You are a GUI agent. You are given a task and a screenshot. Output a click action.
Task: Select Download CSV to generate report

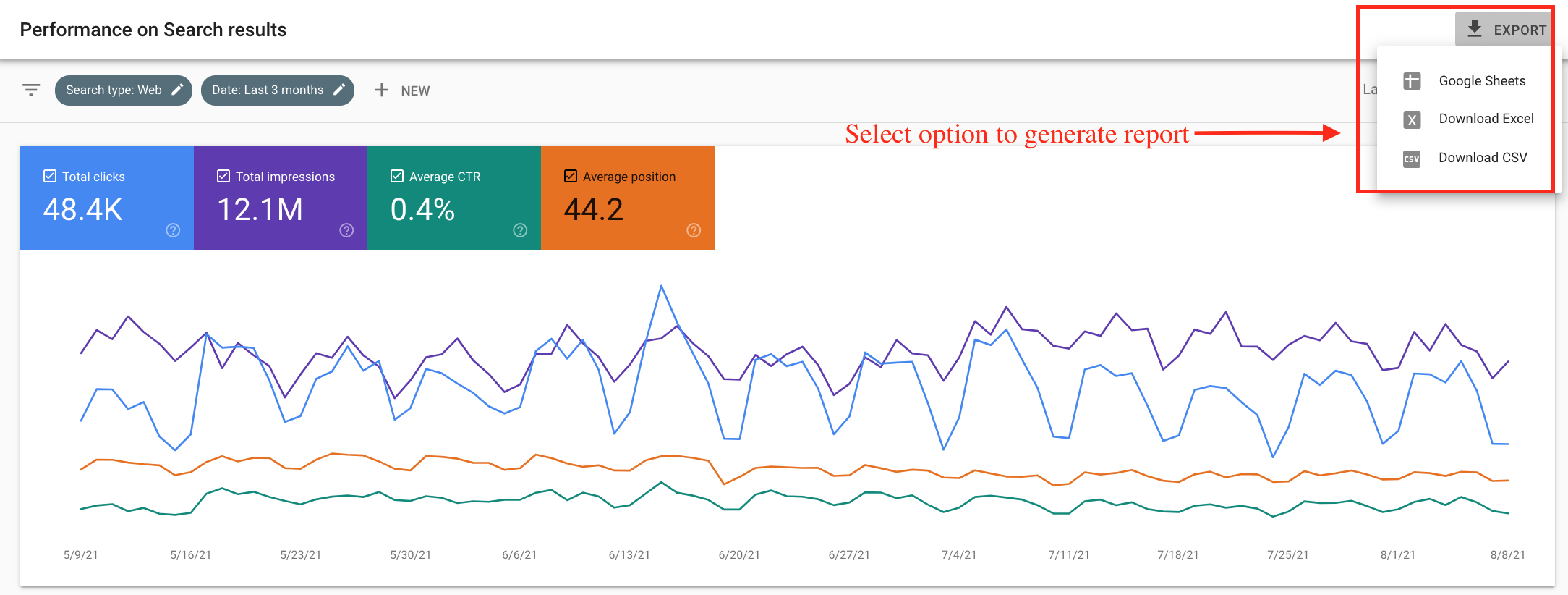pyautogui.click(x=1483, y=157)
